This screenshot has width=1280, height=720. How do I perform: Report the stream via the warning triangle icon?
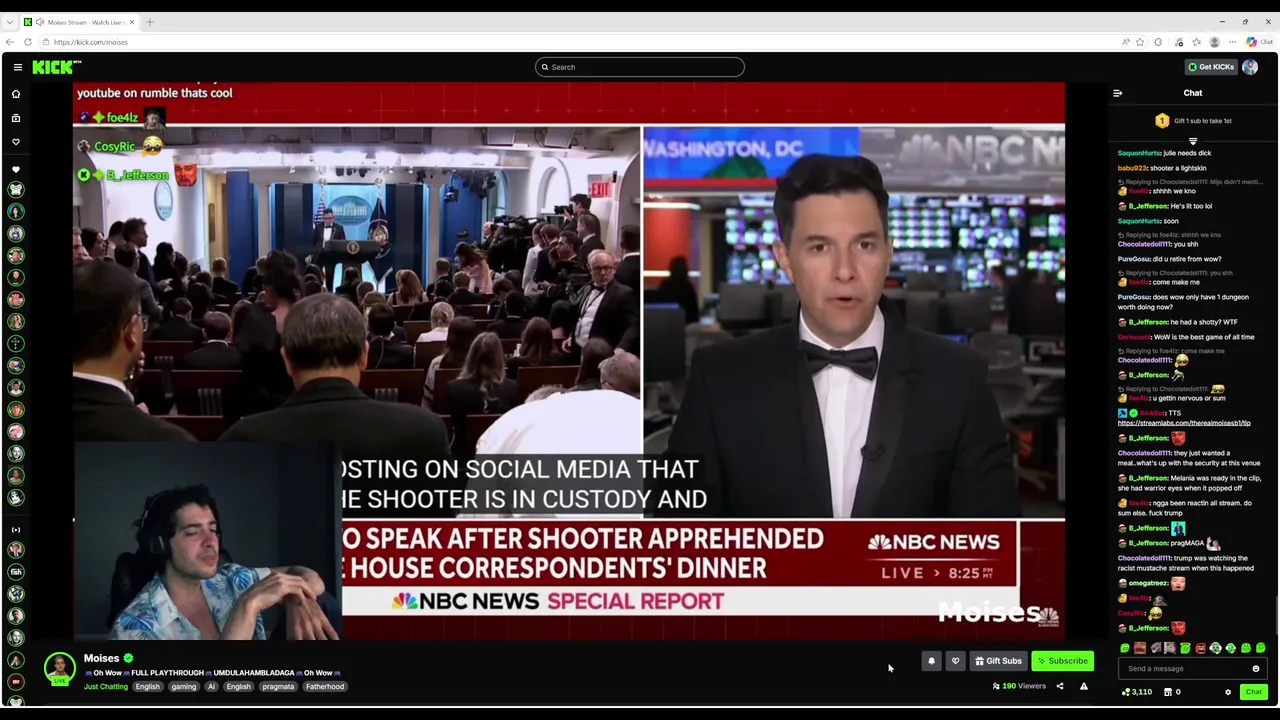point(1084,686)
